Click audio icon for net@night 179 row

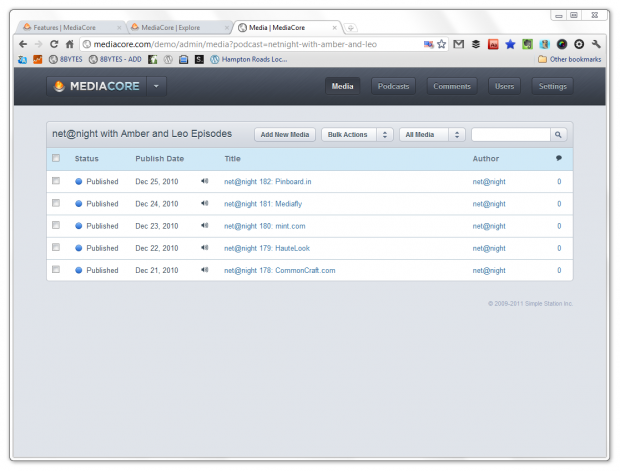[204, 248]
